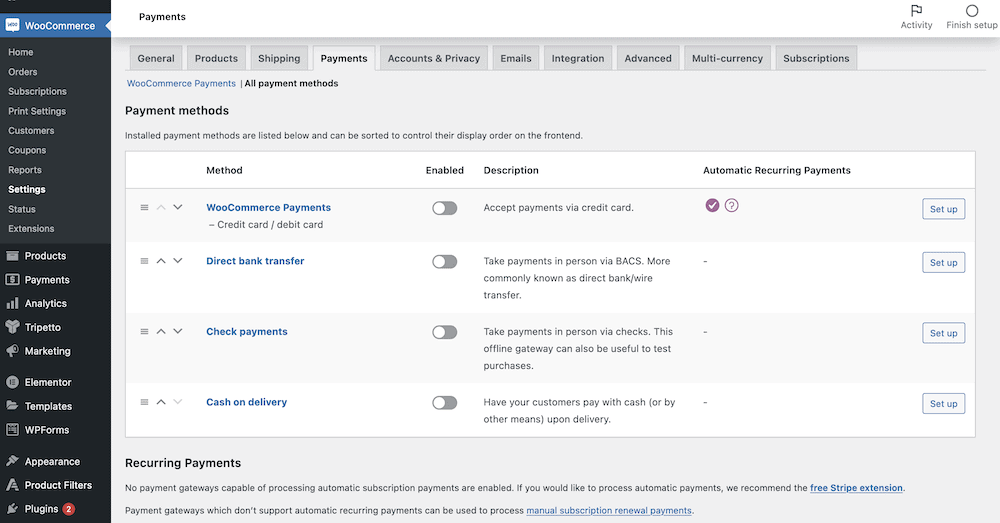Viewport: 1000px width, 523px height.
Task: Click the Plugins update count badge
Action: [69, 509]
